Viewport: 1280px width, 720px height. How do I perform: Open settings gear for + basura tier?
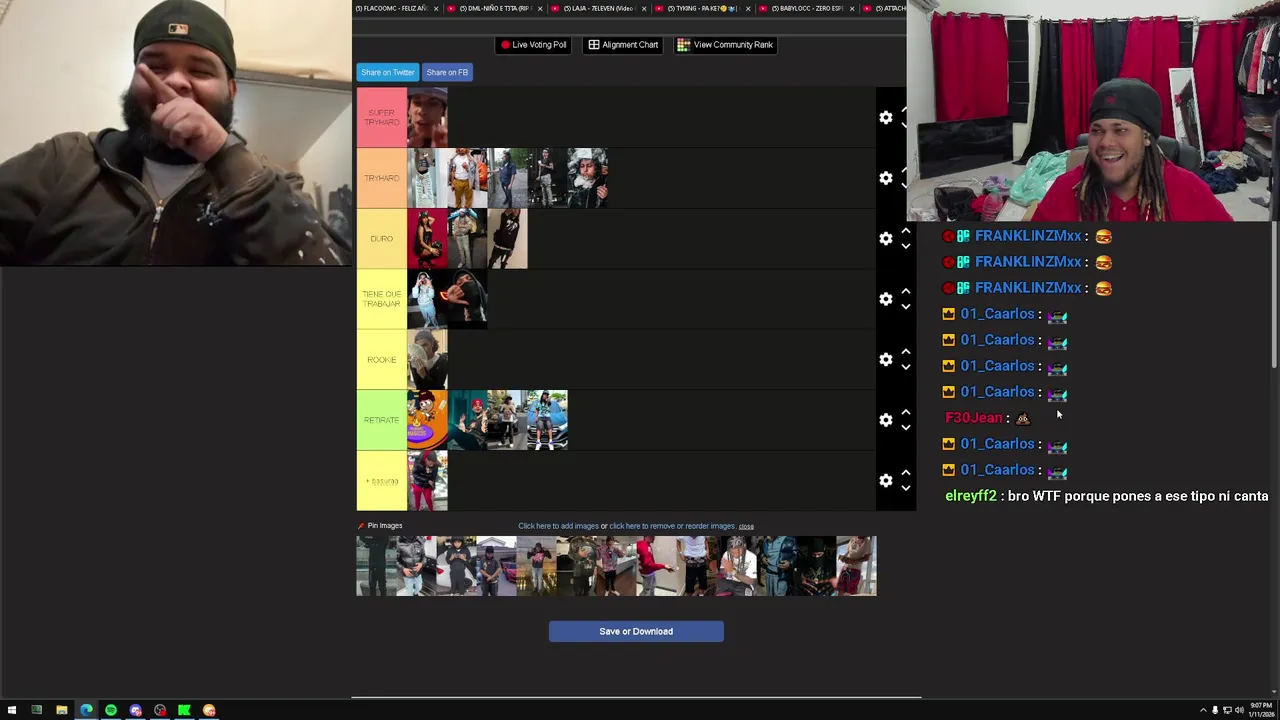pyautogui.click(x=886, y=480)
